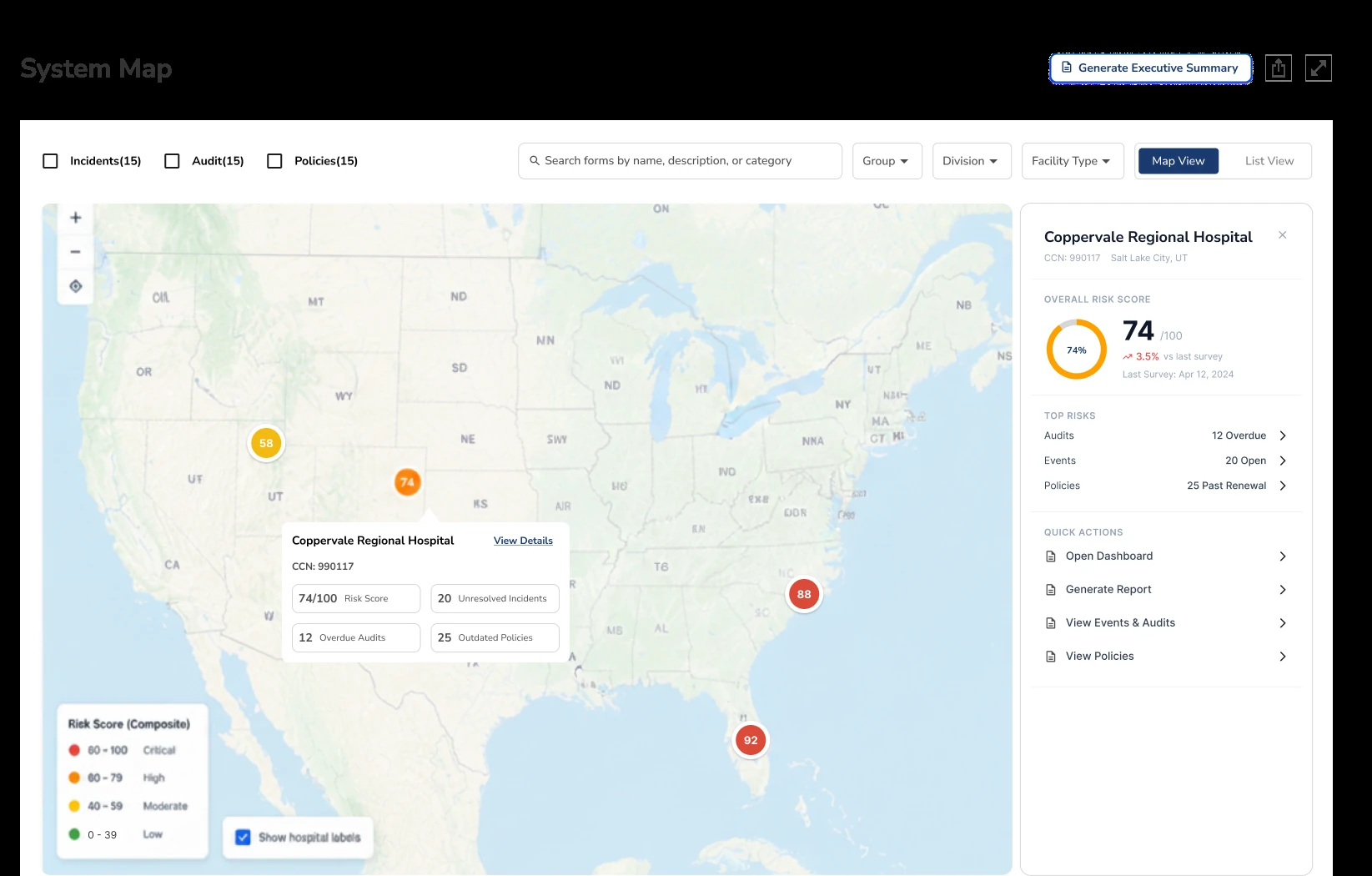This screenshot has width=1372, height=876.
Task: Click yellow Moderate legend swatch
Action: [x=74, y=806]
